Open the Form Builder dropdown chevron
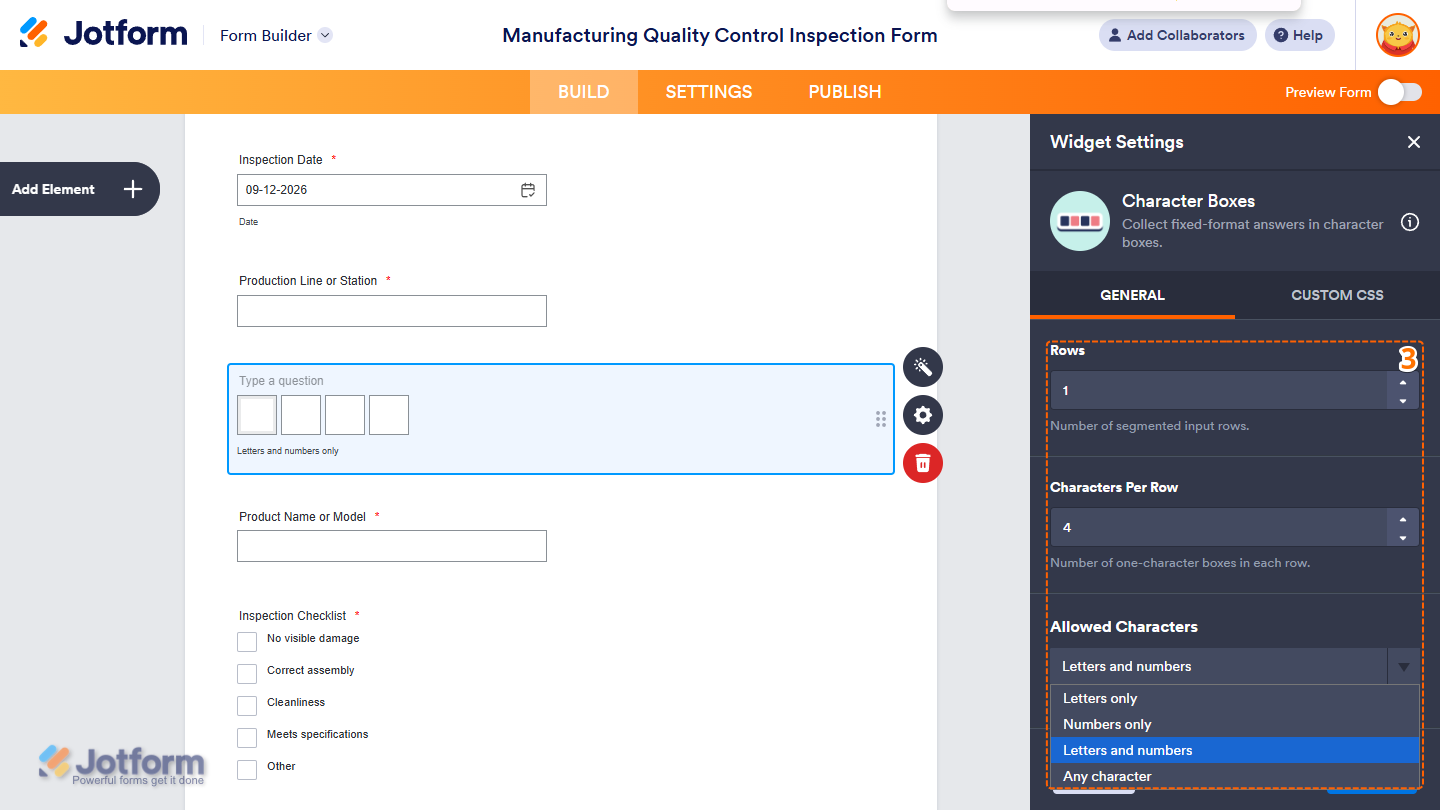 pos(325,35)
